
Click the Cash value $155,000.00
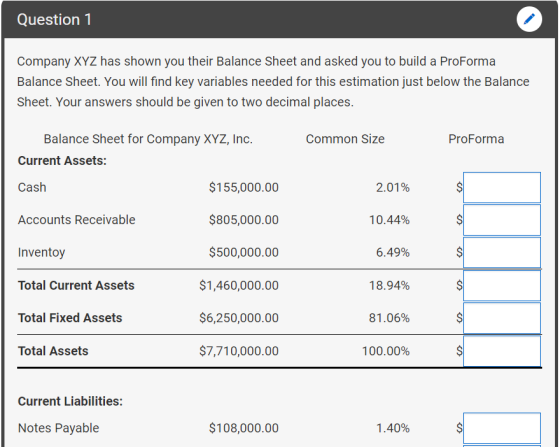pyautogui.click(x=244, y=187)
